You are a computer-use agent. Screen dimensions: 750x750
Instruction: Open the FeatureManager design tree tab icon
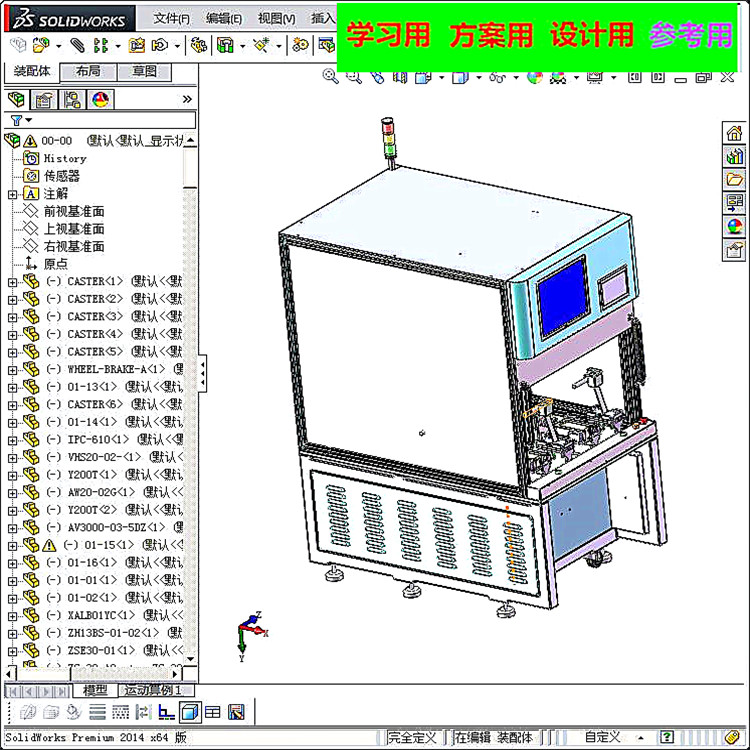(x=17, y=99)
